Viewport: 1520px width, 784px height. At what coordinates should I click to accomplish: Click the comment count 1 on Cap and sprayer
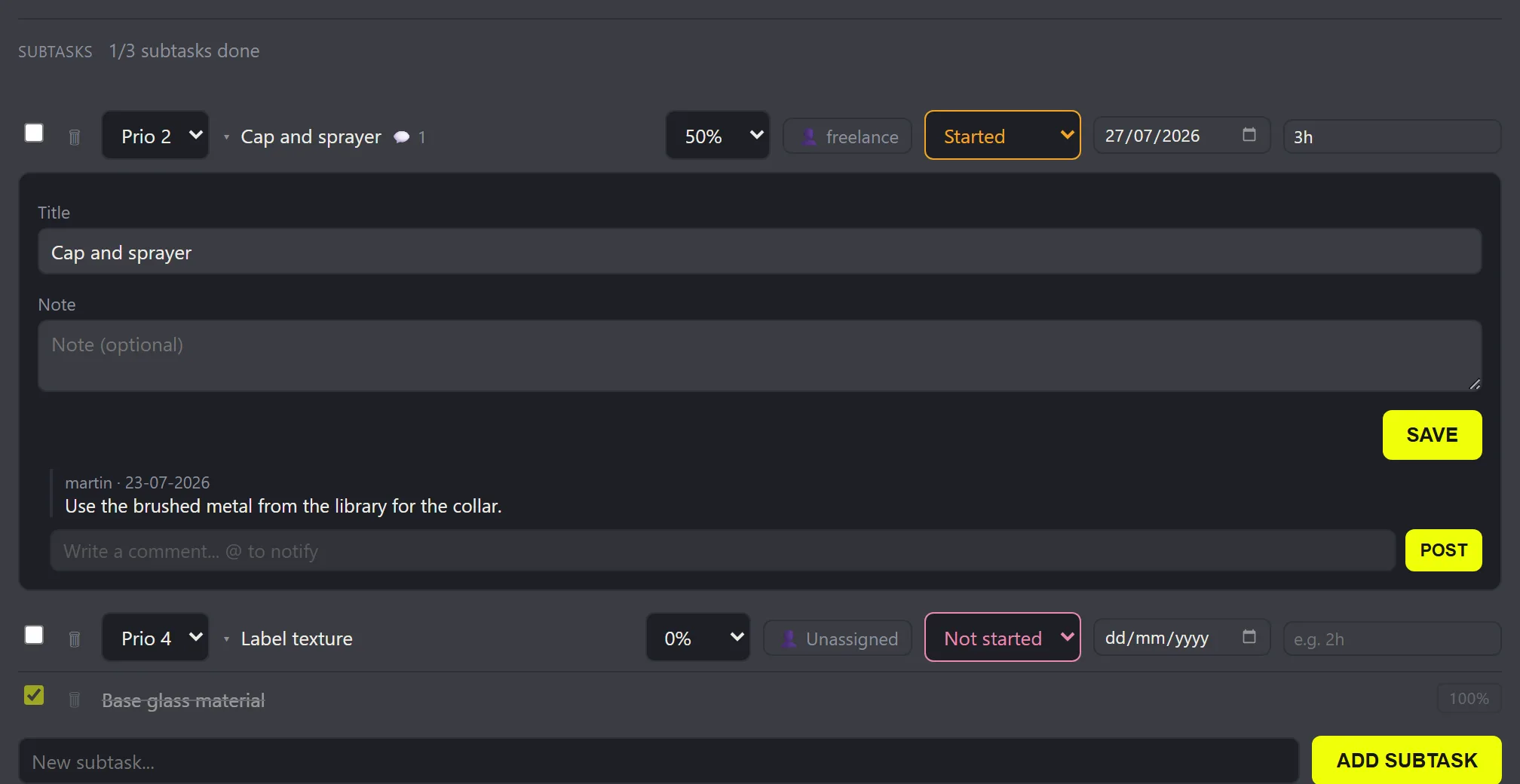coord(422,137)
